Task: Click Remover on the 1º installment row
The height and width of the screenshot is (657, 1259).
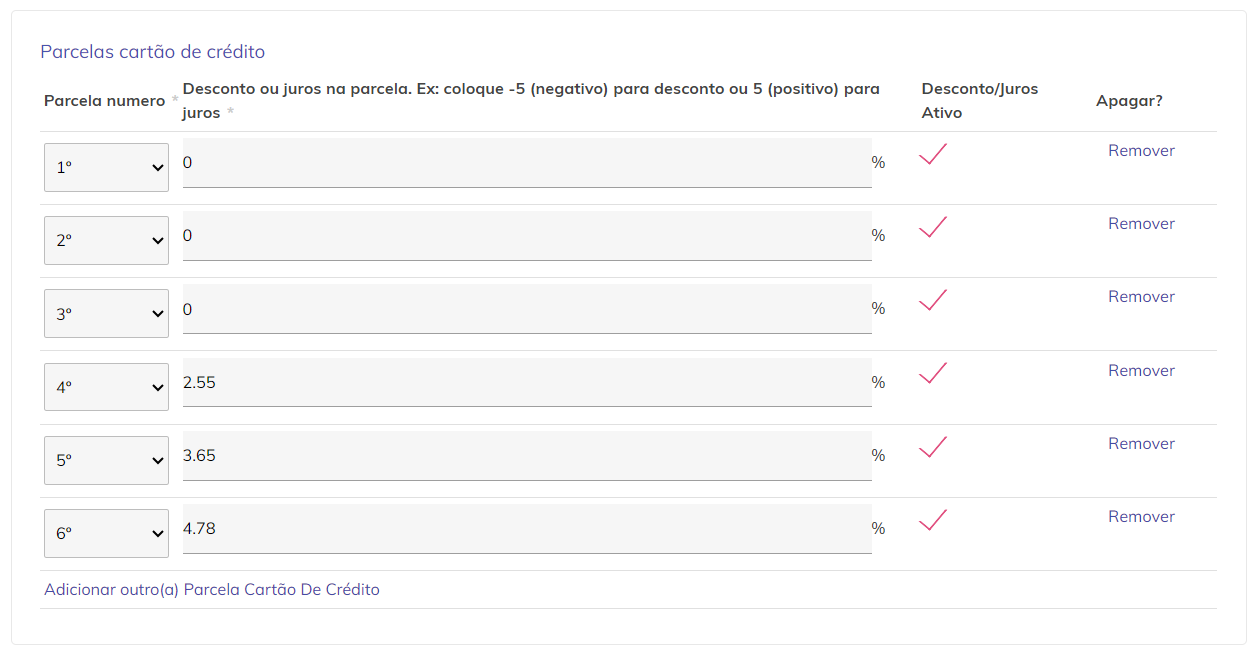Action: pyautogui.click(x=1141, y=151)
